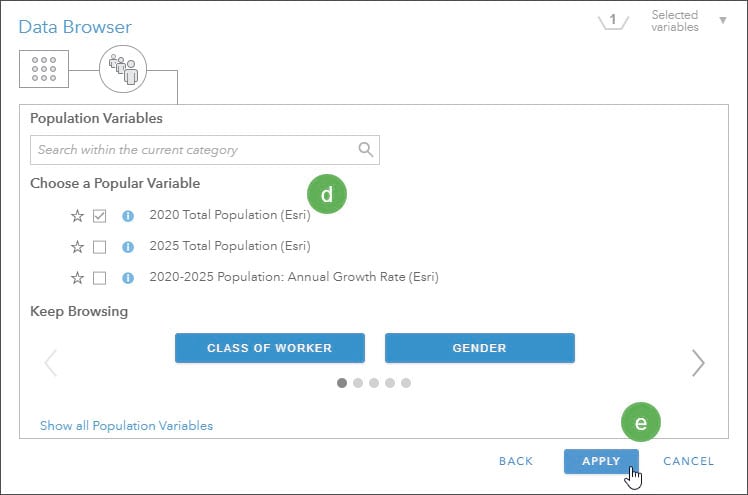Show info for 2020 Total Population
Screen dimensions: 748x495
[127, 216]
